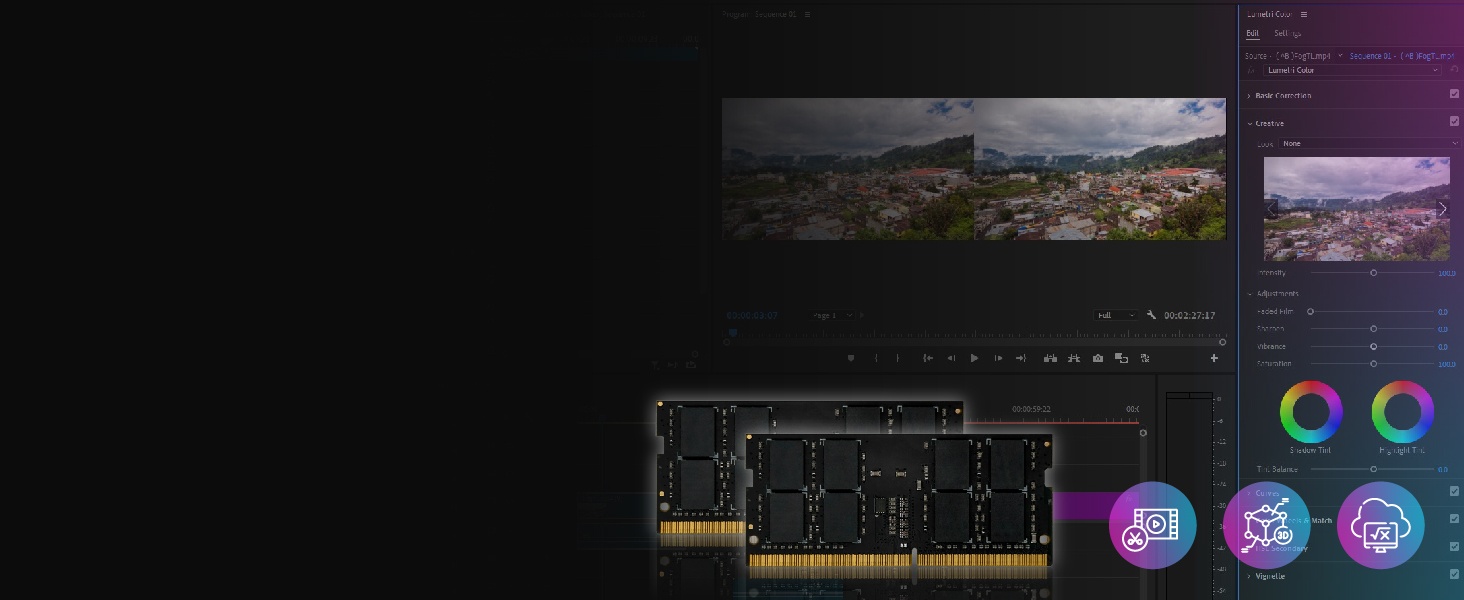The image size is (1464, 600).
Task: Click the Intensity value 100.0
Action: click(1447, 273)
